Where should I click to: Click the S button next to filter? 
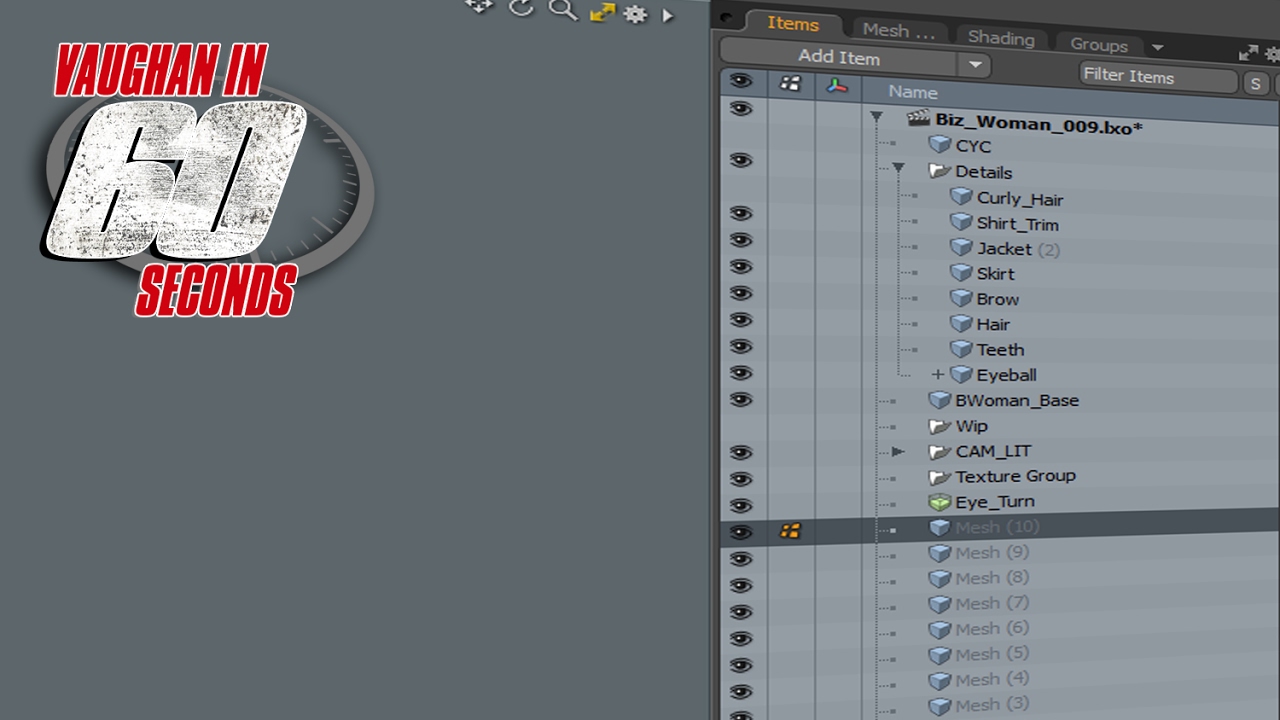[1255, 84]
